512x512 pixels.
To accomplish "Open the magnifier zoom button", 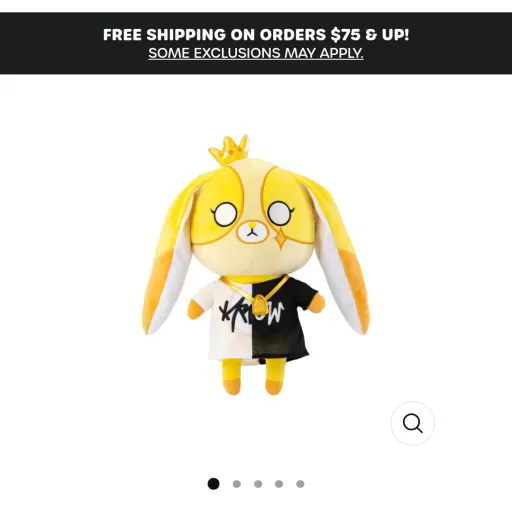I will click(413, 423).
